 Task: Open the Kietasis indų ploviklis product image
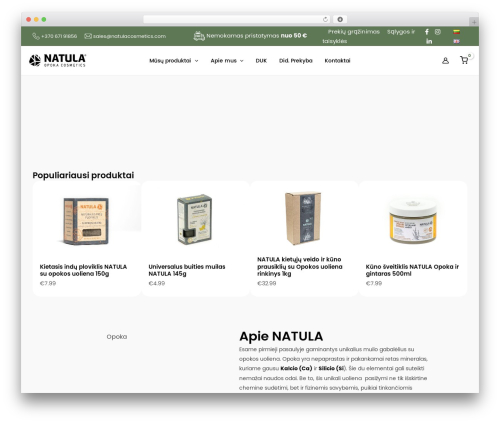[x=86, y=221]
